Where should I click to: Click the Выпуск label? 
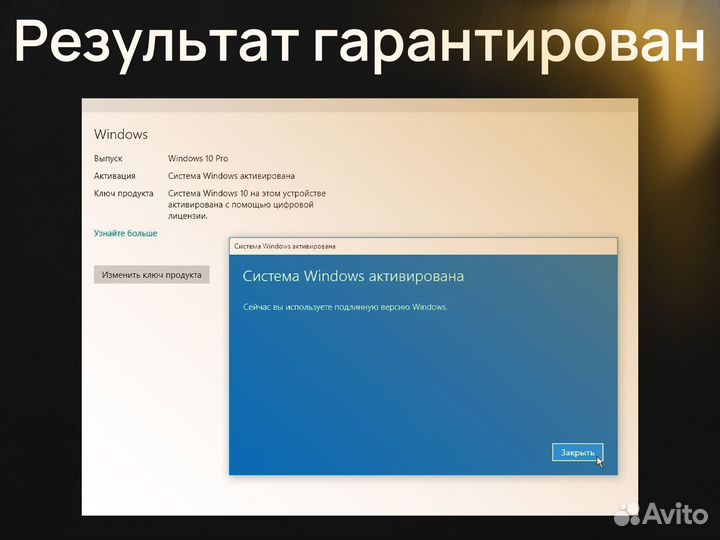pos(108,158)
